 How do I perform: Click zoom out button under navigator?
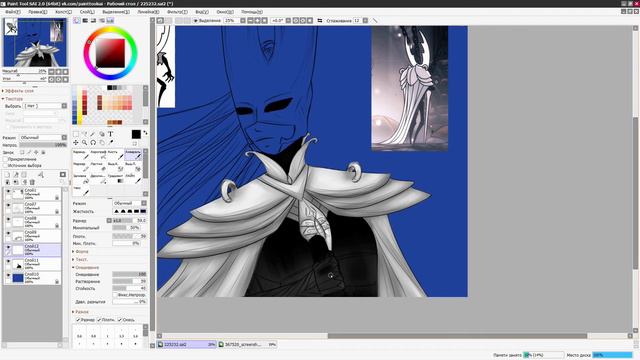(51, 71)
